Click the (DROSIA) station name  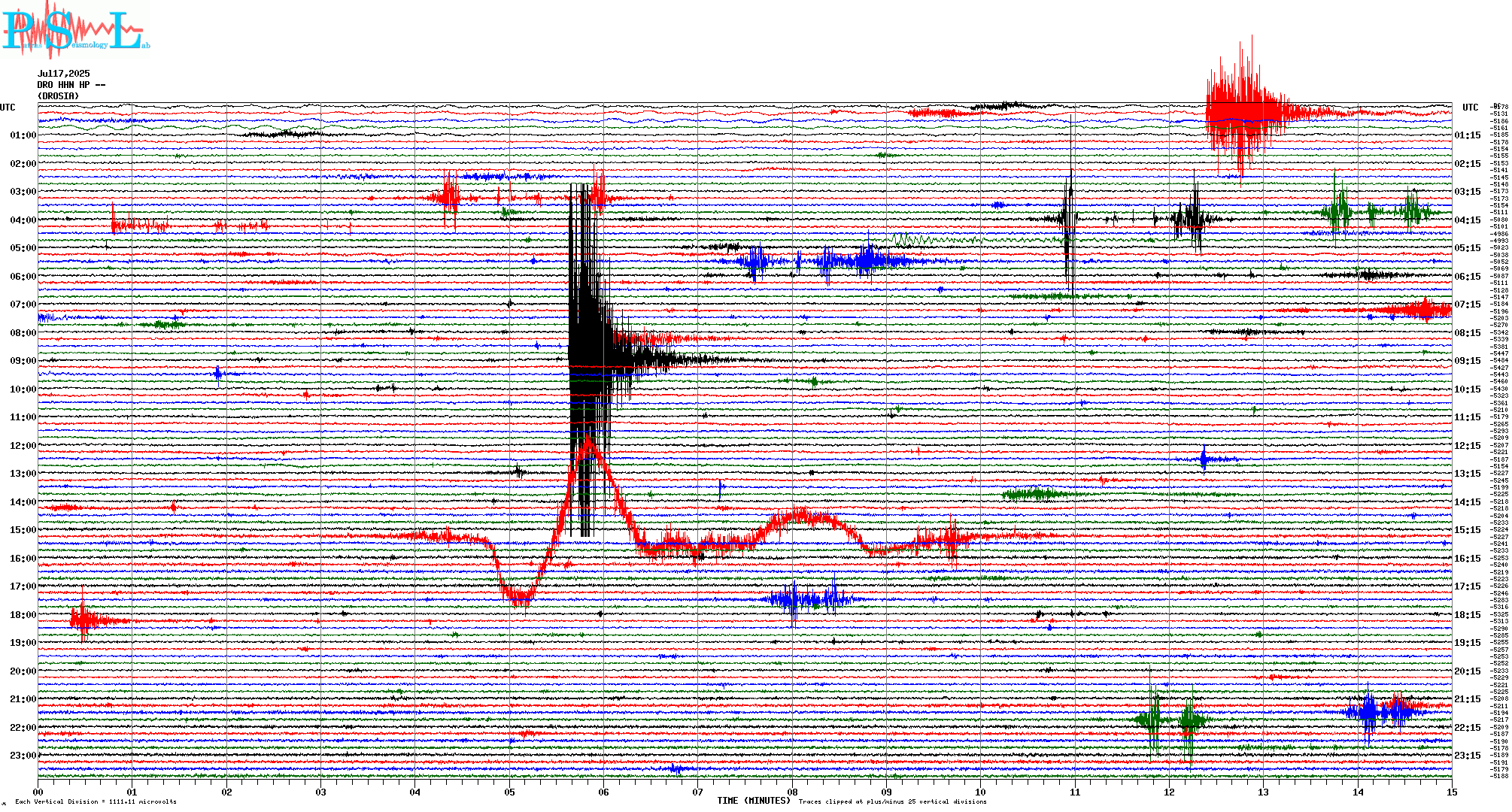click(x=59, y=96)
